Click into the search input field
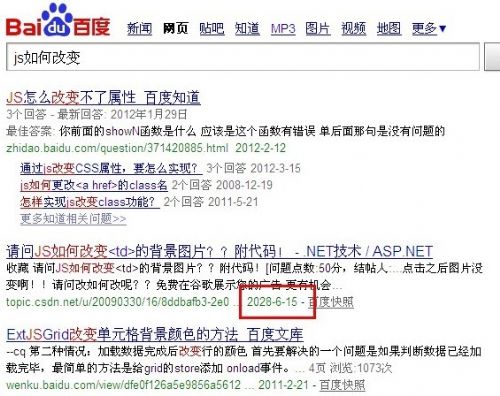Image resolution: width=500 pixels, height=396 pixels. (243, 57)
